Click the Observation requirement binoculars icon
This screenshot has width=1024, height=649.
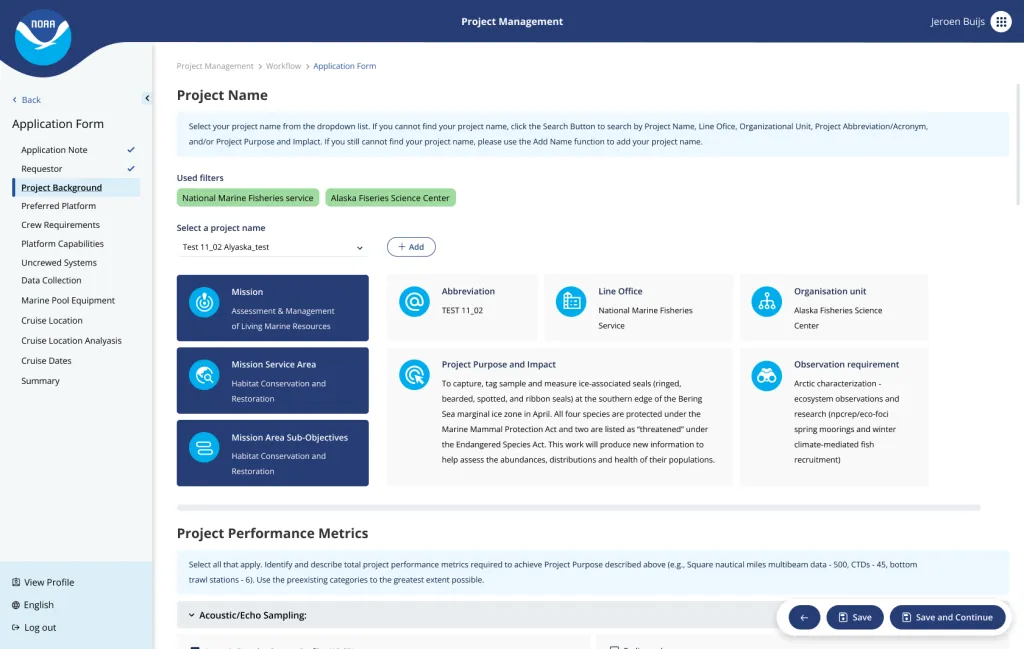pyautogui.click(x=766, y=374)
